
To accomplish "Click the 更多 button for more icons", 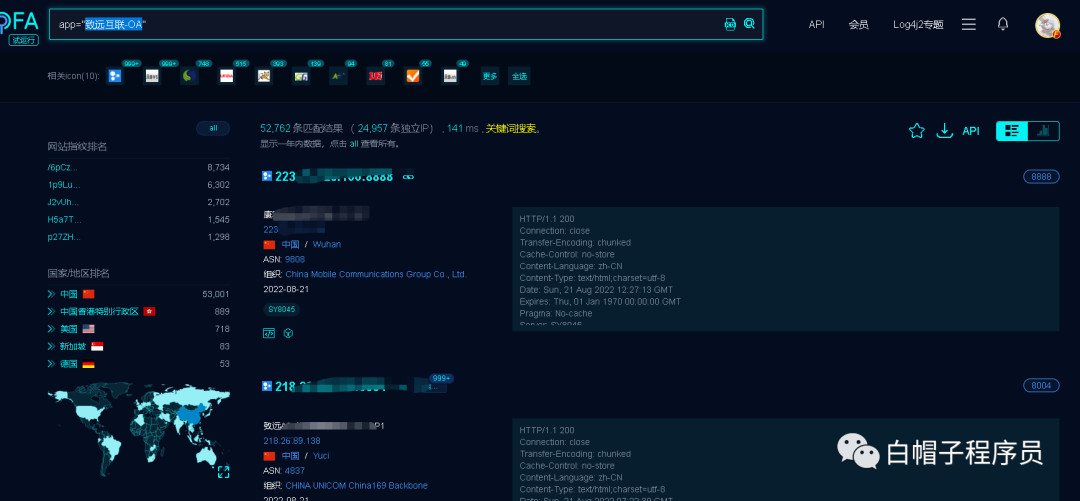I will (490, 76).
